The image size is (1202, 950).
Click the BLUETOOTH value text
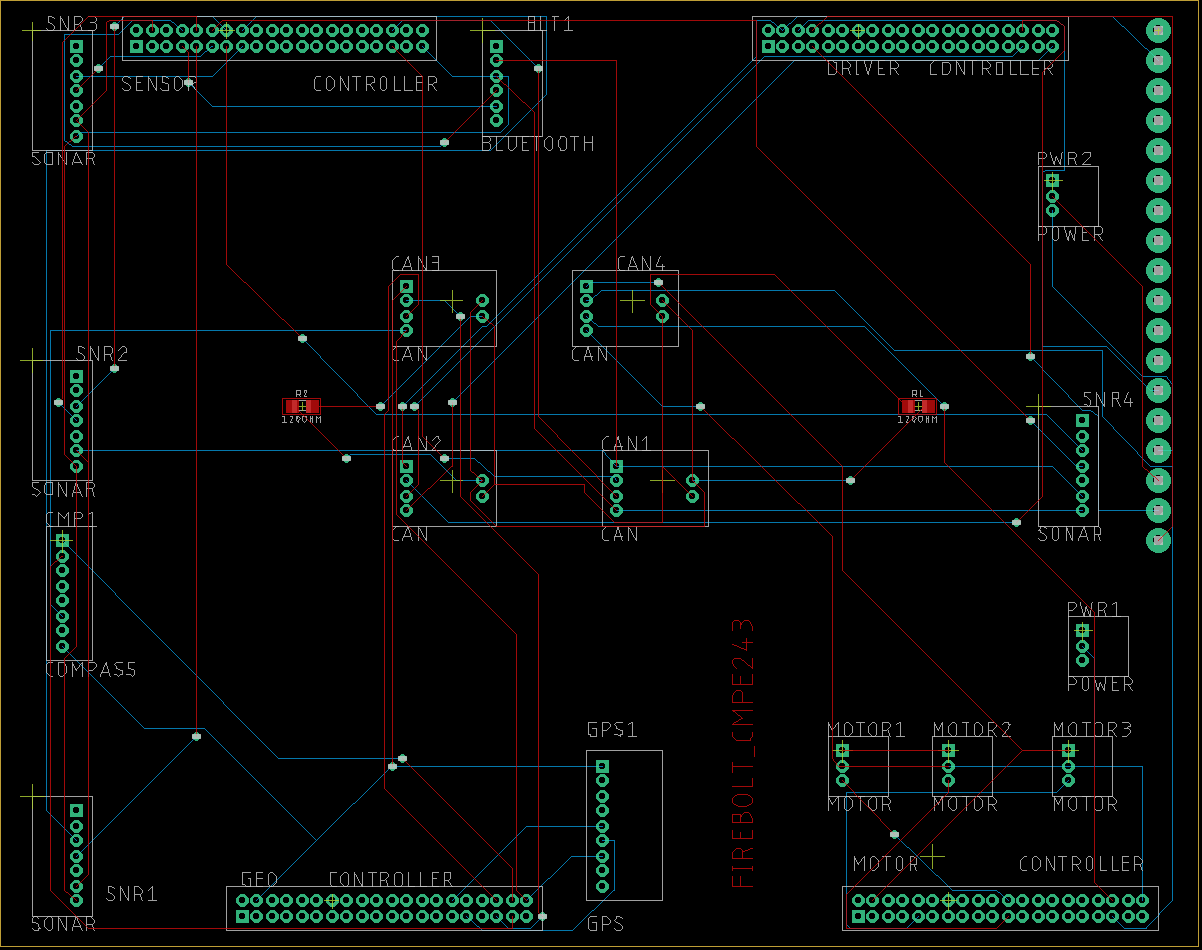[x=538, y=144]
